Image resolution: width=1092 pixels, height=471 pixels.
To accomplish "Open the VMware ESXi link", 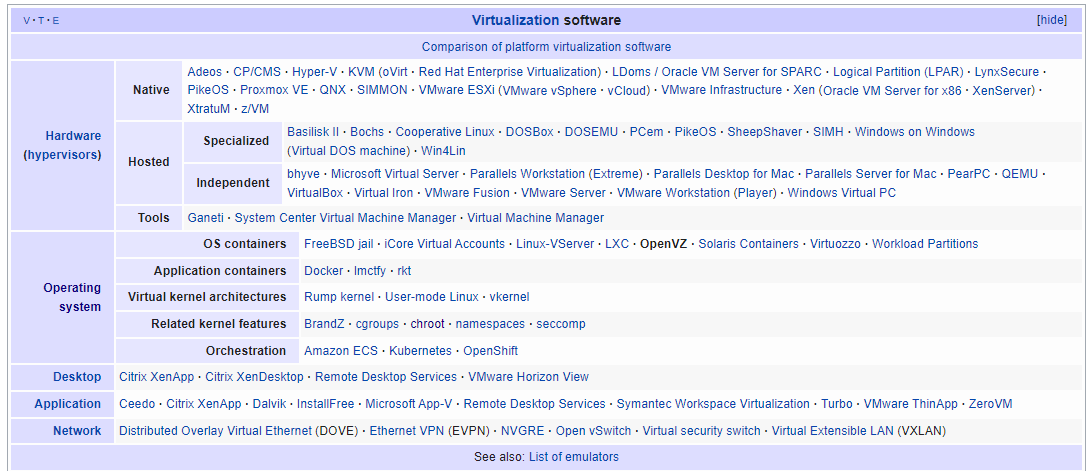I will click(456, 90).
